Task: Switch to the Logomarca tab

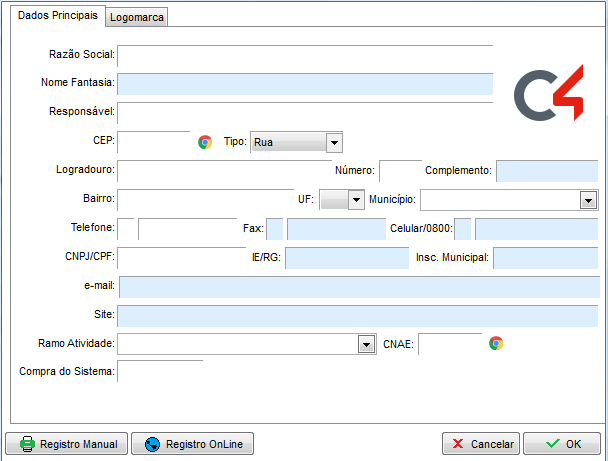Action: pyautogui.click(x=138, y=17)
